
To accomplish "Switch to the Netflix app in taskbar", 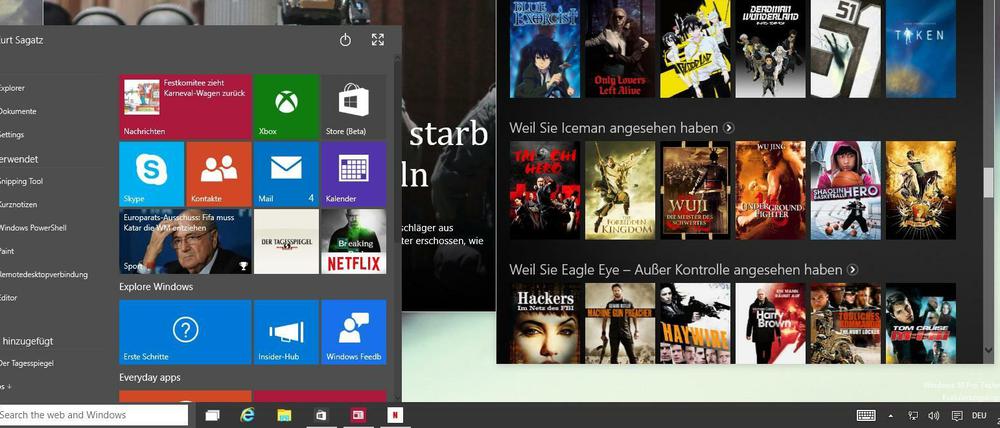I will pos(395,415).
